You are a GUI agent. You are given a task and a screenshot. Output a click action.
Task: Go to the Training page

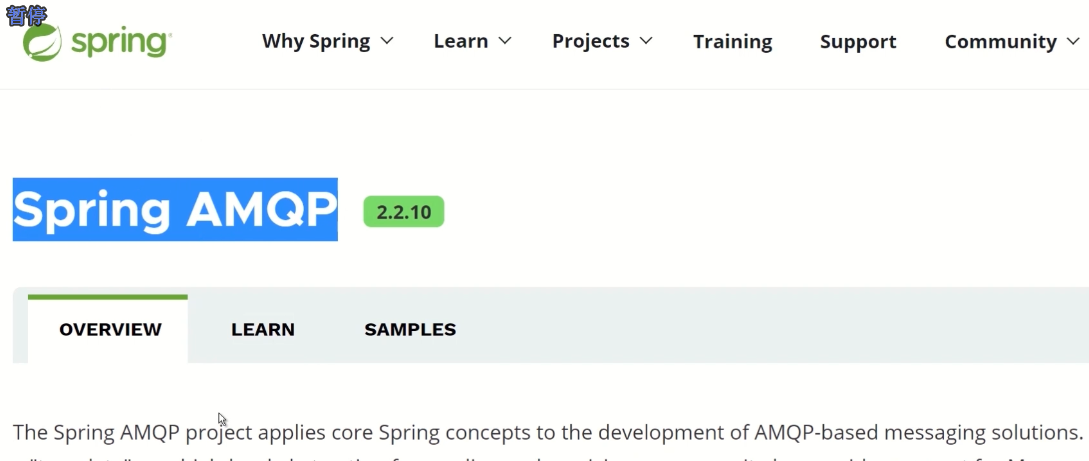tap(733, 42)
